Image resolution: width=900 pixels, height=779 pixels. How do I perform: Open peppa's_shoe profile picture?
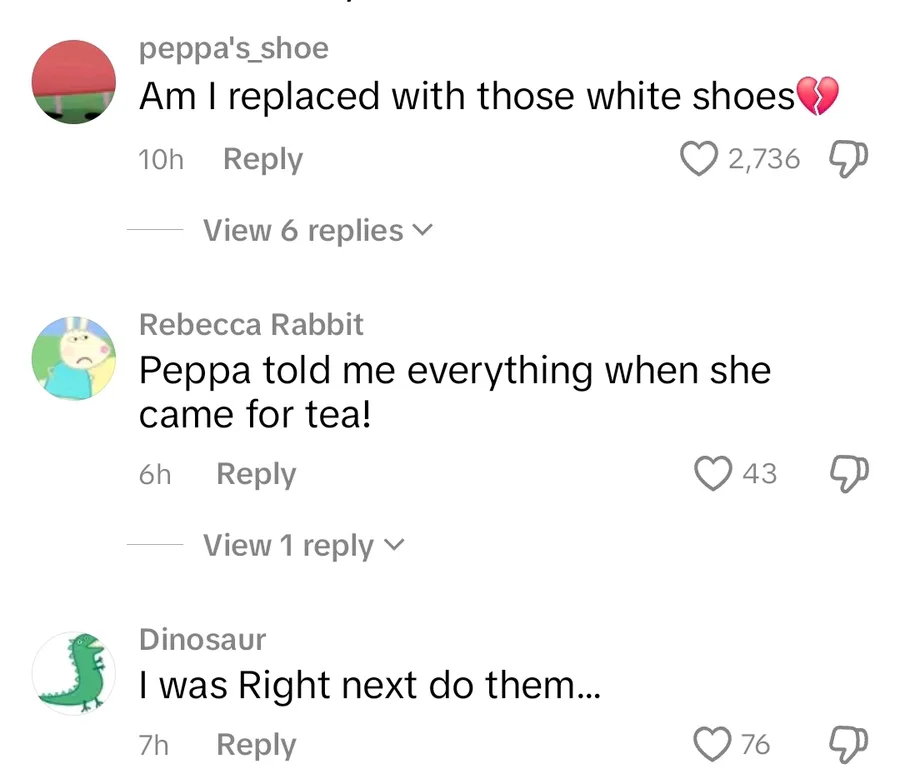pyautogui.click(x=74, y=82)
